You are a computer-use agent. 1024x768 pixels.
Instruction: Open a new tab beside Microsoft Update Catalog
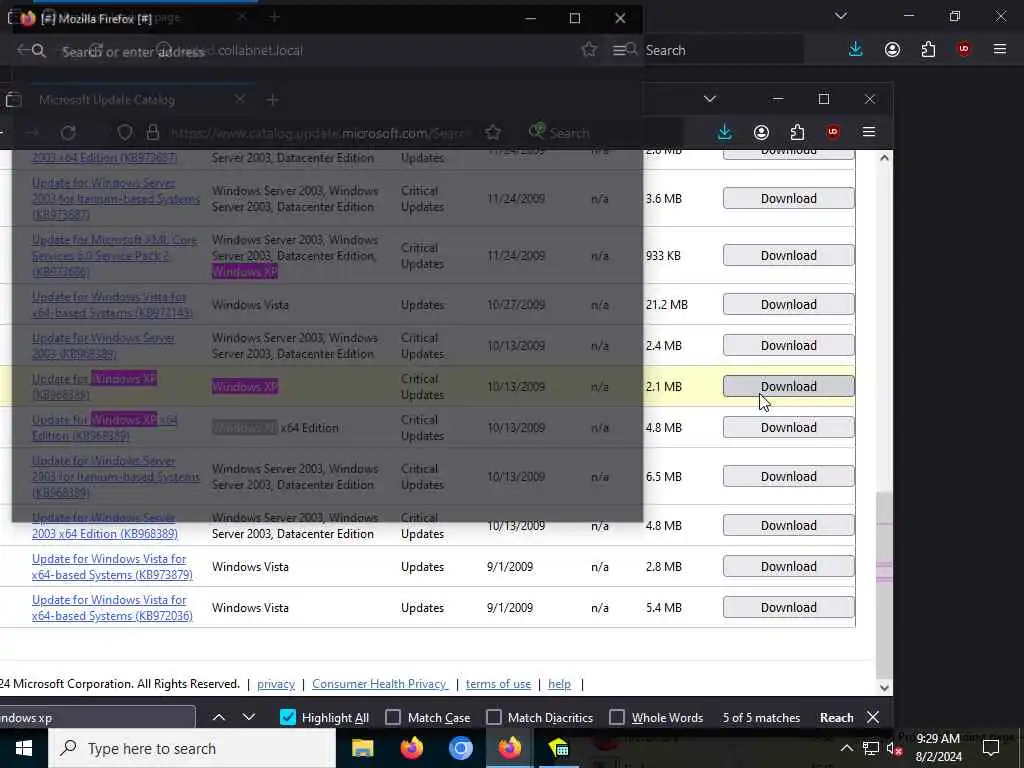(273, 100)
